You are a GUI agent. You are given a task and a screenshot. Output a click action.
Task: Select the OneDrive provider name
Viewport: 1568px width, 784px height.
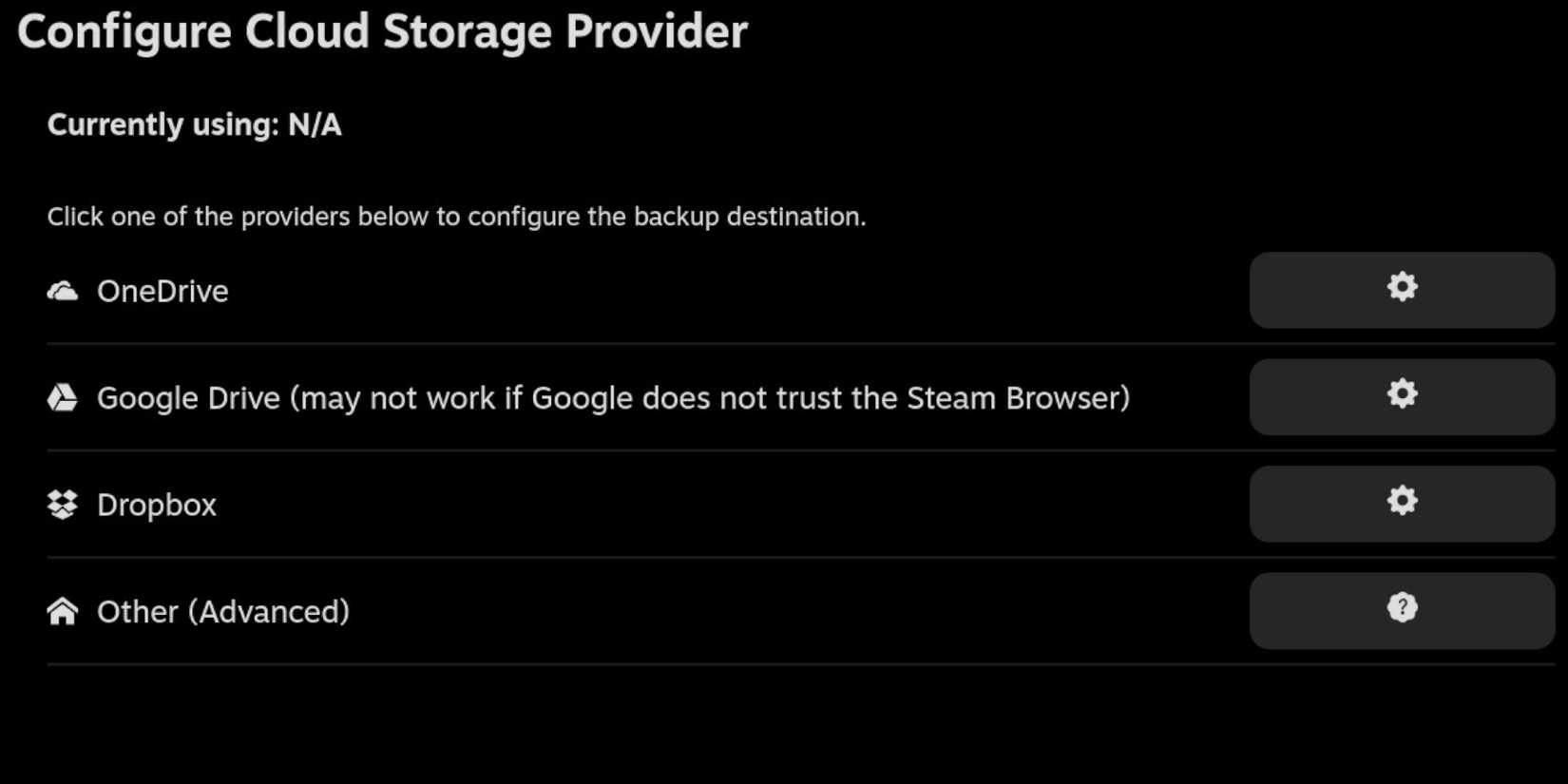(x=163, y=291)
